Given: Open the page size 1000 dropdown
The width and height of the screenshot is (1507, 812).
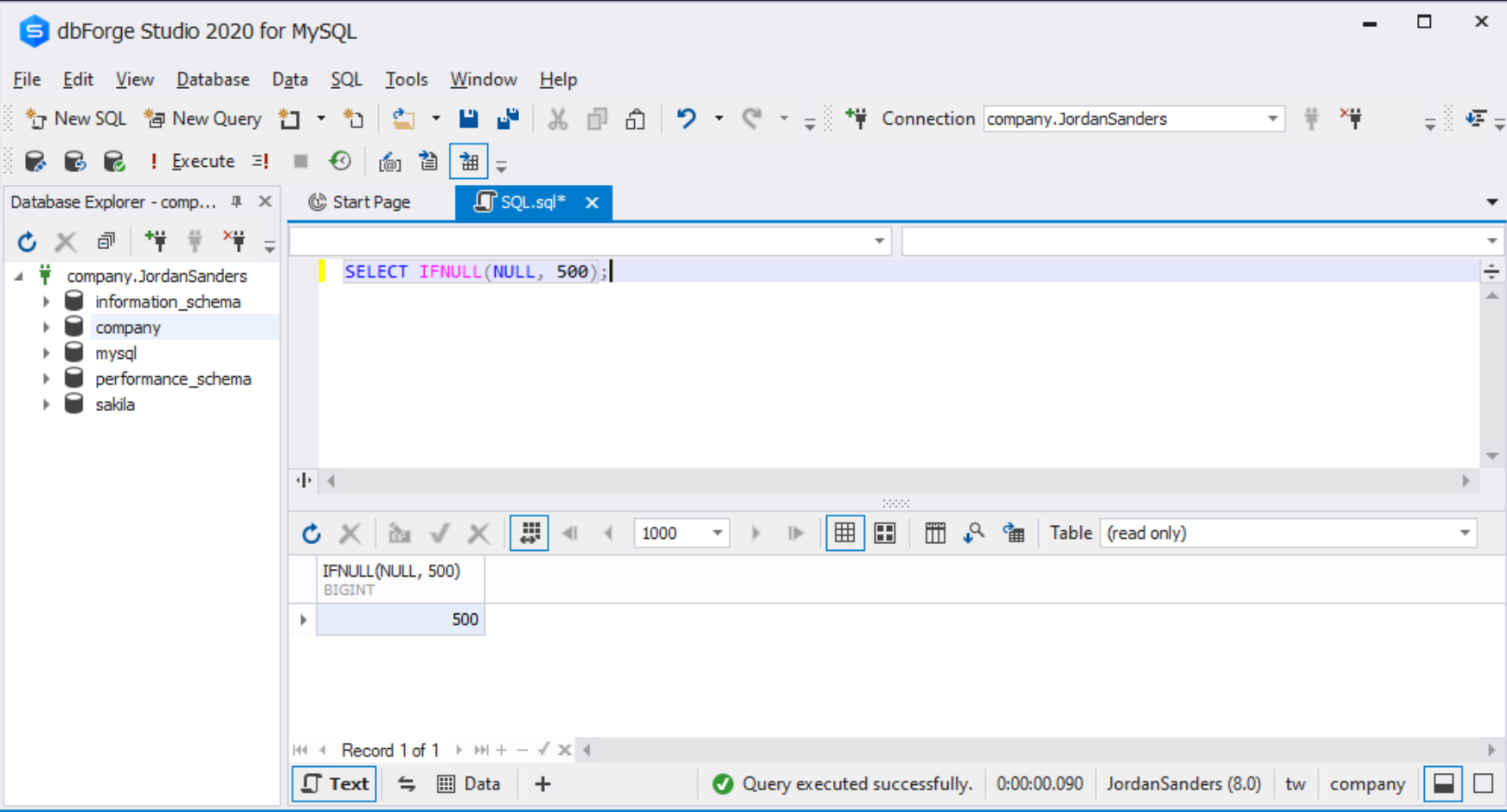Looking at the screenshot, I should pos(717,534).
